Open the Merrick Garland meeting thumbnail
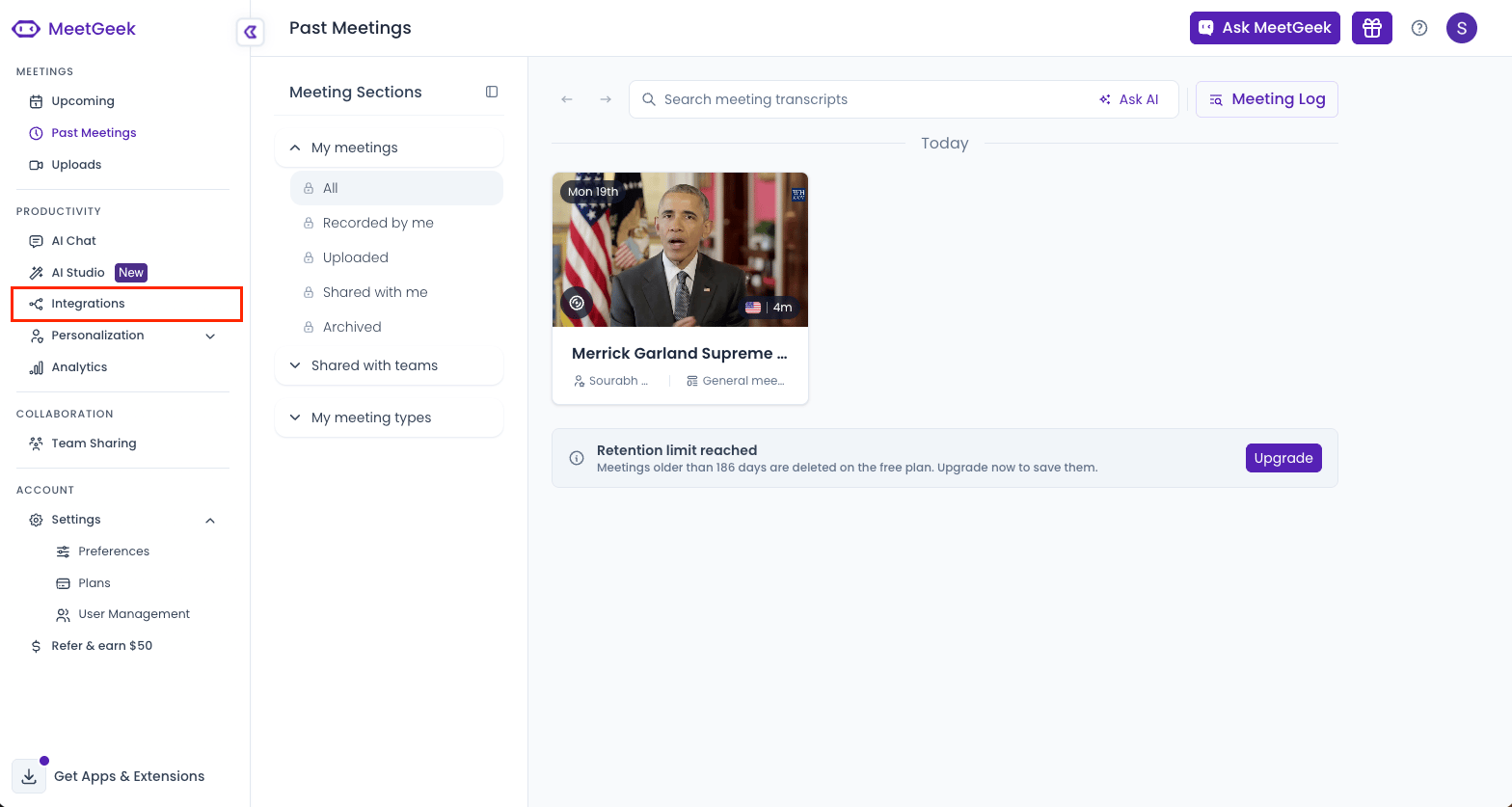 (680, 250)
